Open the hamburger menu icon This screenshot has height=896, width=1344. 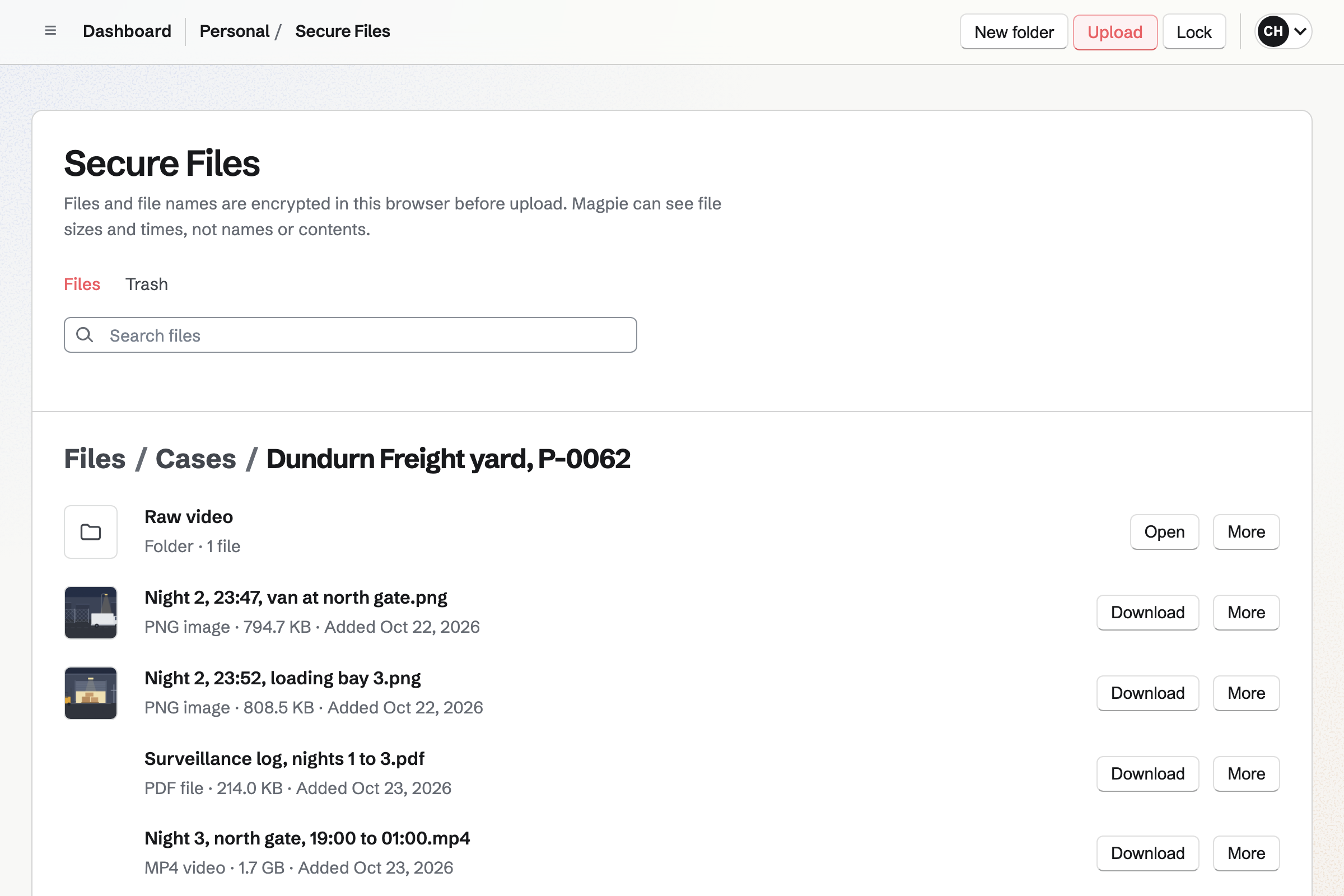pos(50,31)
